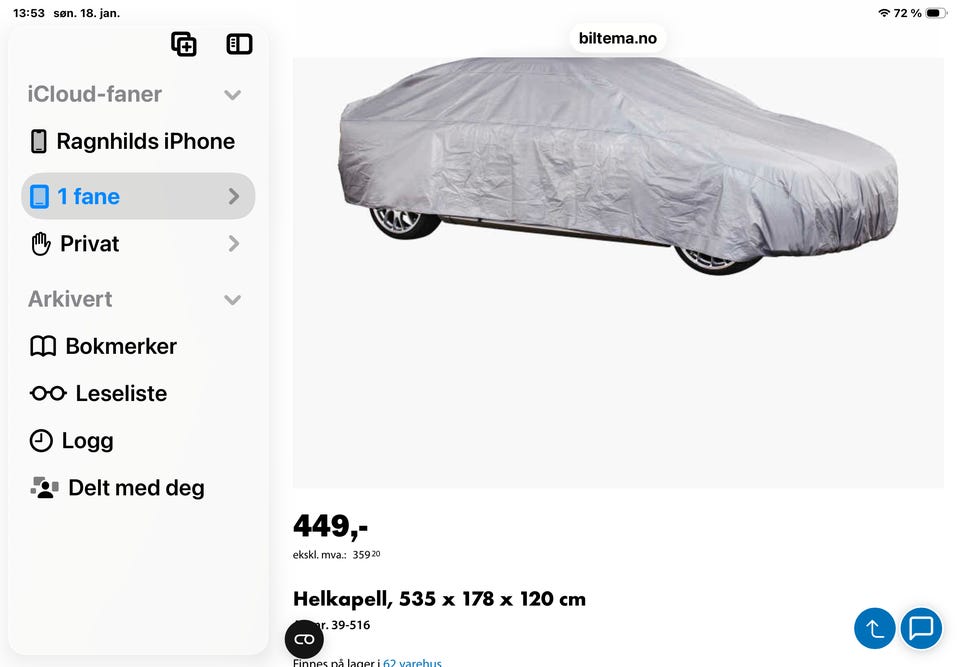Collapse the Arkivert section chevron
The height and width of the screenshot is (667, 960).
tap(233, 300)
